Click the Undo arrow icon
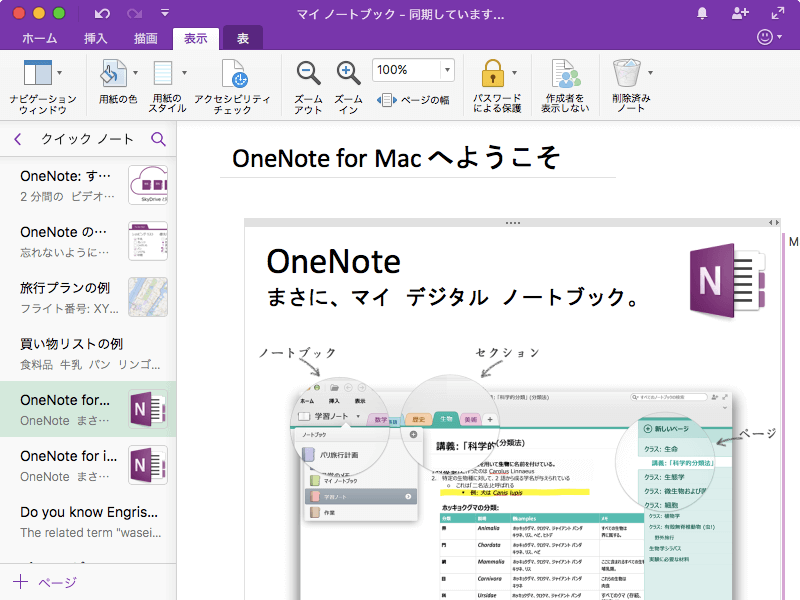Screen dimensions: 800x600 (x=102, y=14)
